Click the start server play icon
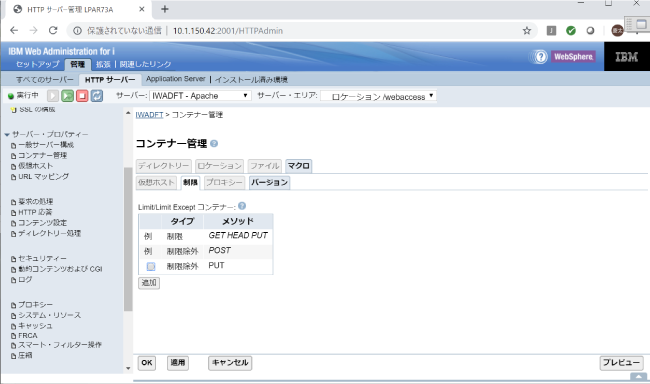The width and height of the screenshot is (650, 384). (53, 96)
